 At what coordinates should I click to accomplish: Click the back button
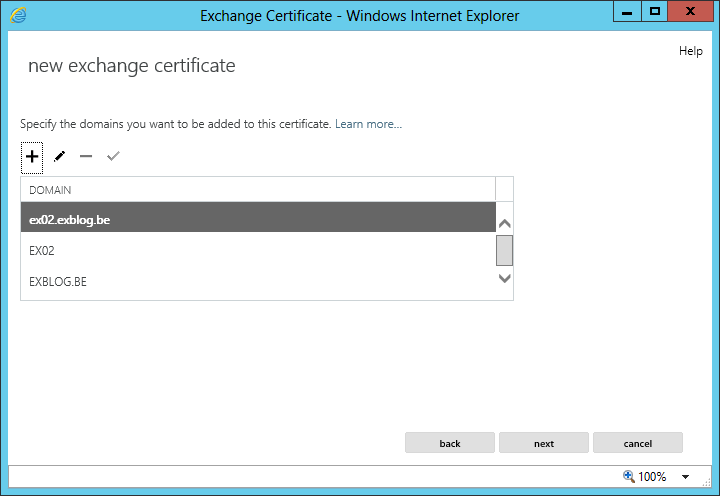click(450, 443)
